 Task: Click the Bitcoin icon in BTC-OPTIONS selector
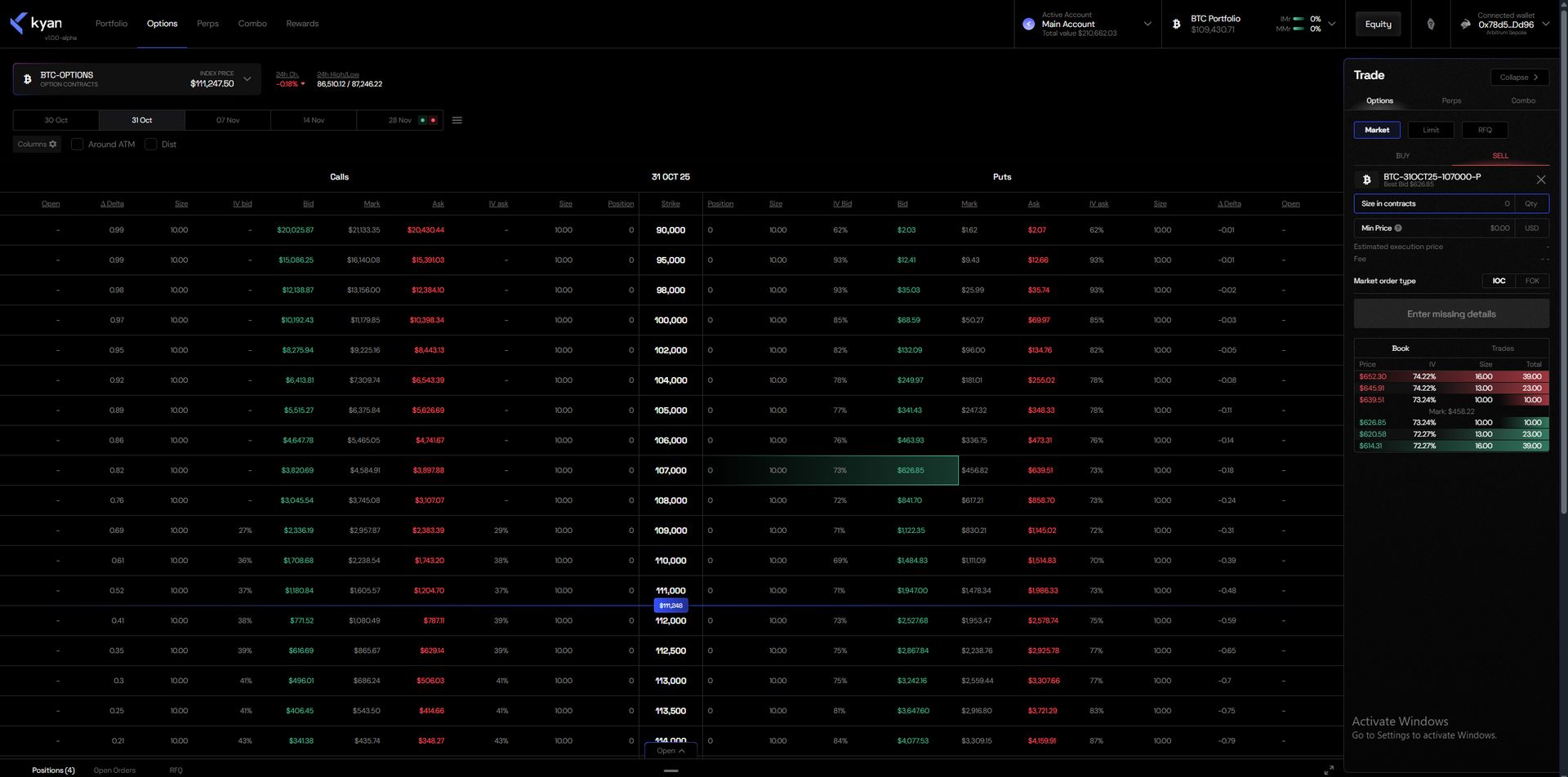[x=27, y=79]
